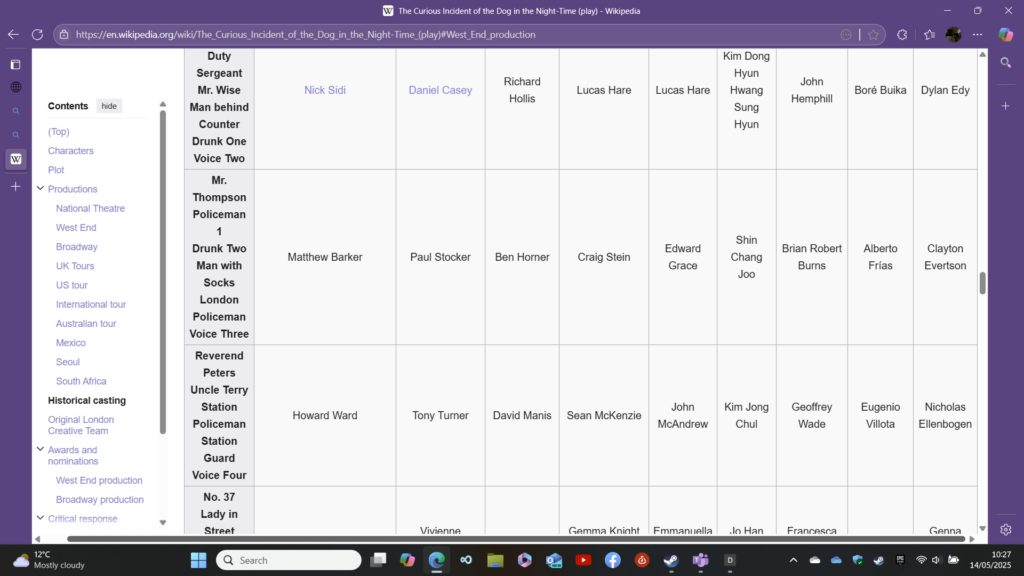Open Facebook from the taskbar

613,560
